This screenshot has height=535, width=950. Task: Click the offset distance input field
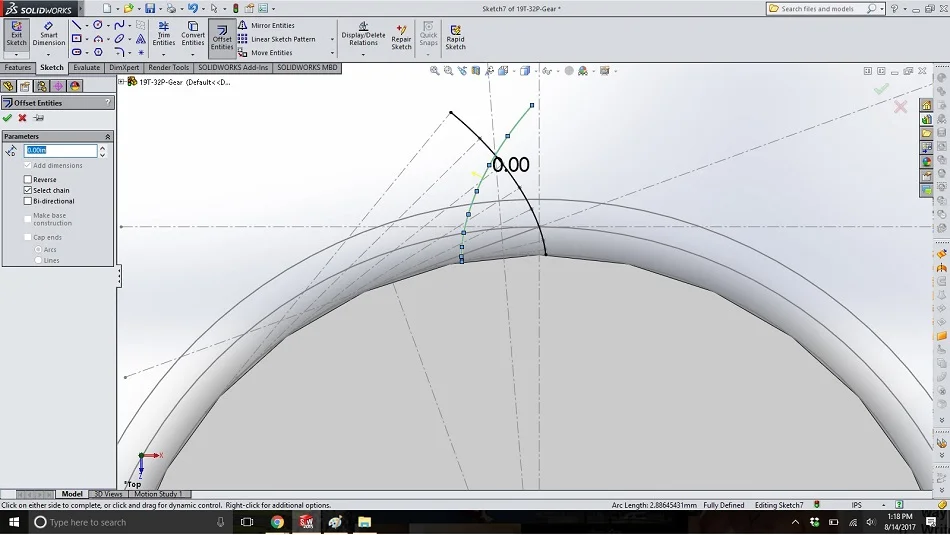[61, 150]
